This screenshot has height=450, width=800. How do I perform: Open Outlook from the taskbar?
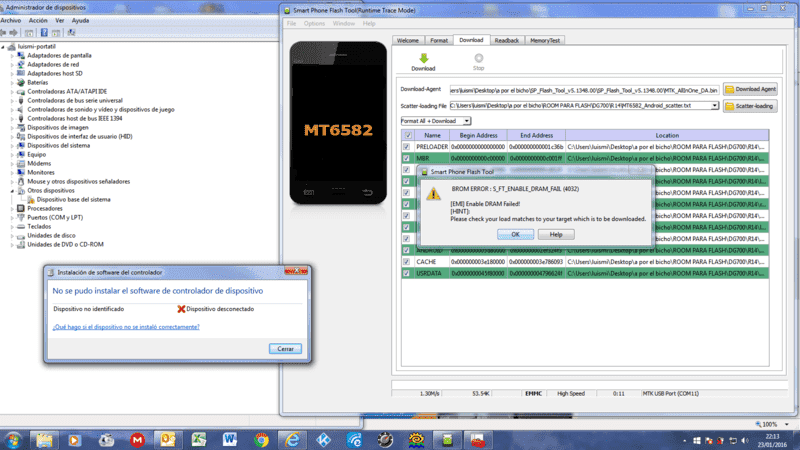coord(168,439)
